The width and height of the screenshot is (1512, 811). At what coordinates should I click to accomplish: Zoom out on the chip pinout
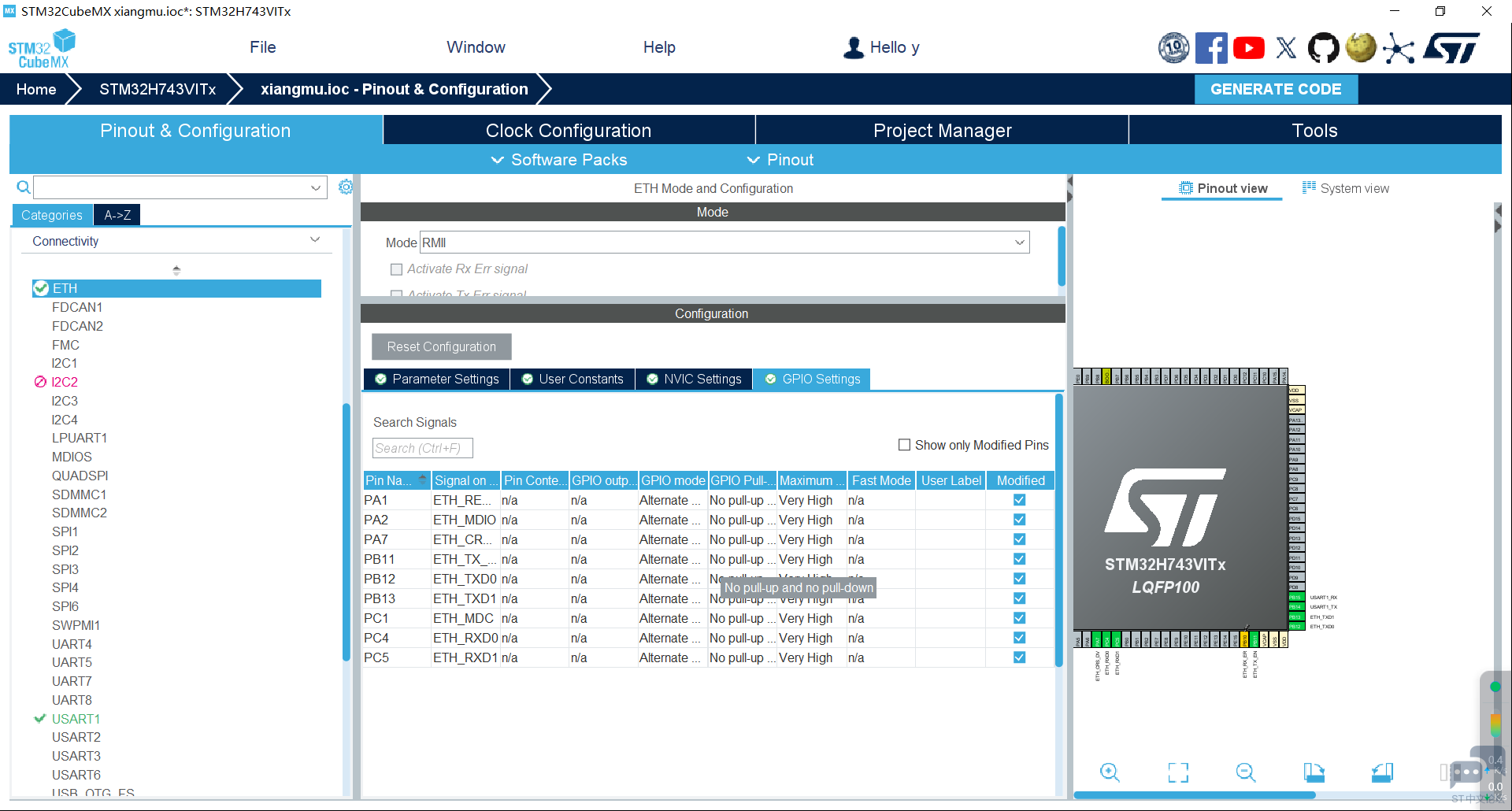click(1246, 772)
